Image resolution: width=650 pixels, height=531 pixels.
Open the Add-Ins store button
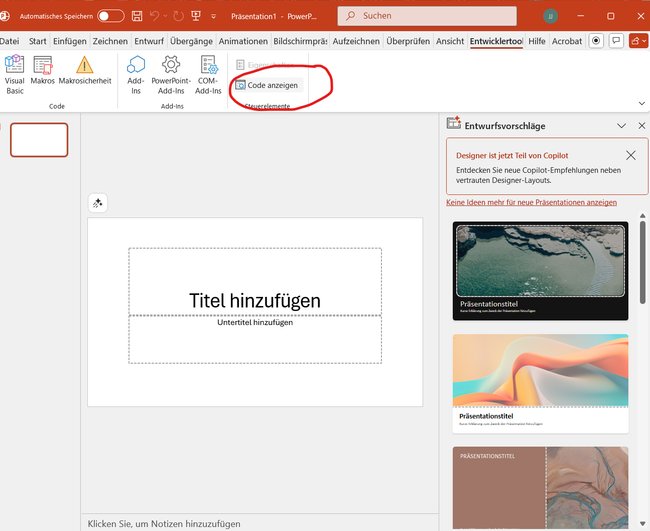point(136,75)
